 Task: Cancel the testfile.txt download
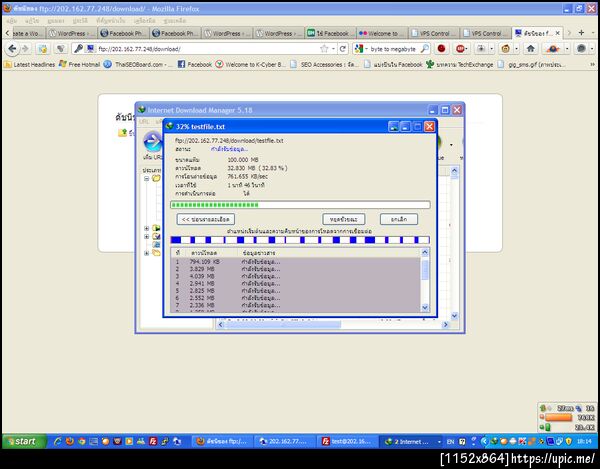pos(399,219)
